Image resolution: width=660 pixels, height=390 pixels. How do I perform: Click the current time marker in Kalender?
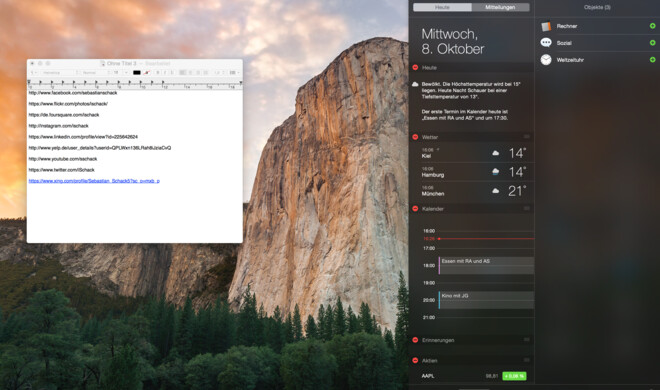pos(439,239)
